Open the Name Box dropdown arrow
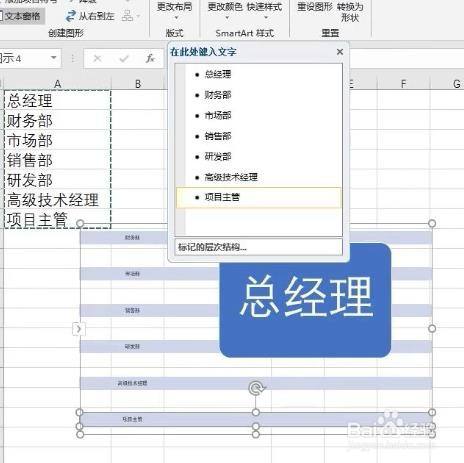Image resolution: width=464 pixels, height=463 pixels. point(53,58)
